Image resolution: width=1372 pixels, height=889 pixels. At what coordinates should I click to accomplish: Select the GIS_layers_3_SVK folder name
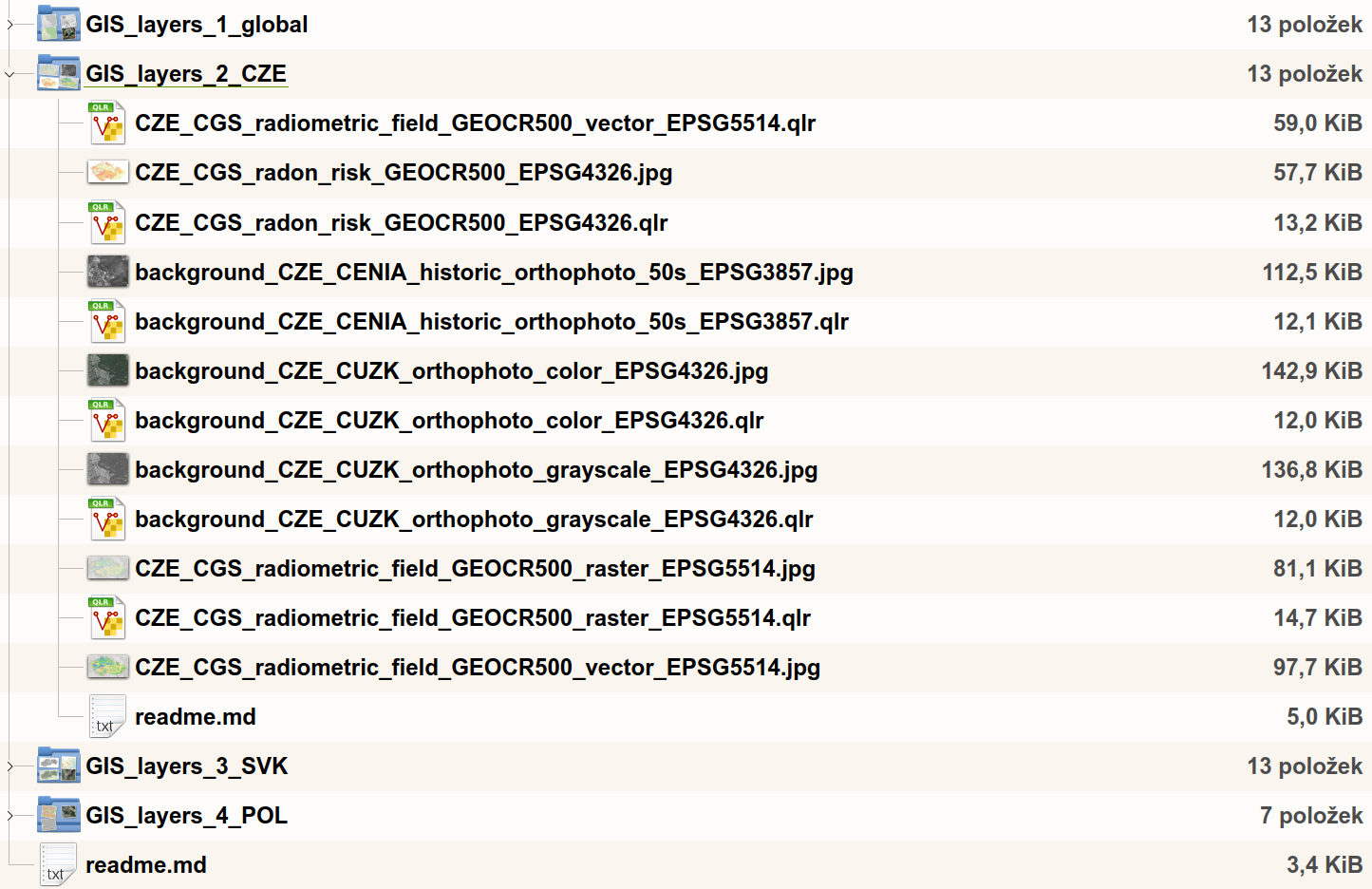click(186, 766)
